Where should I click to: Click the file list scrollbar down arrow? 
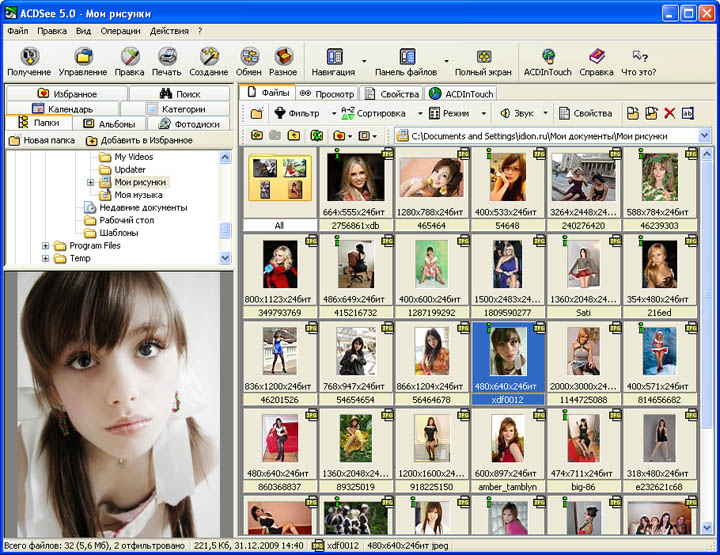707,528
